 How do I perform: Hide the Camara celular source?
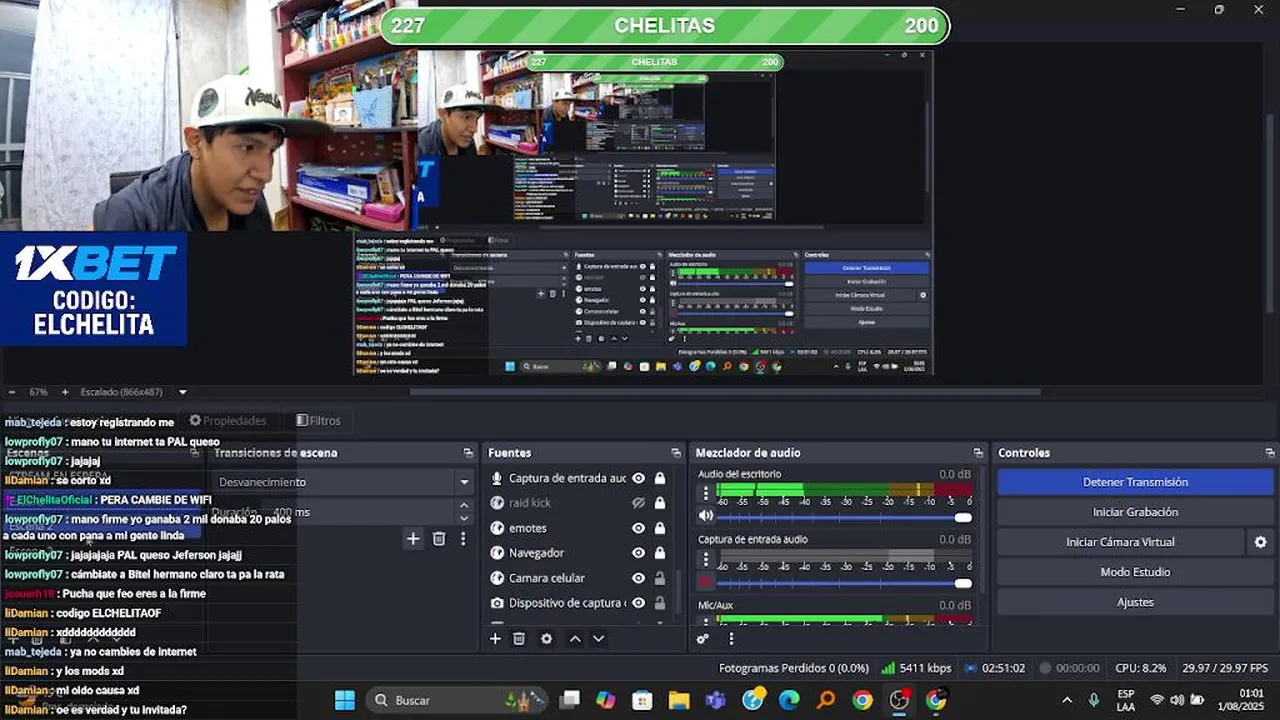coord(638,578)
